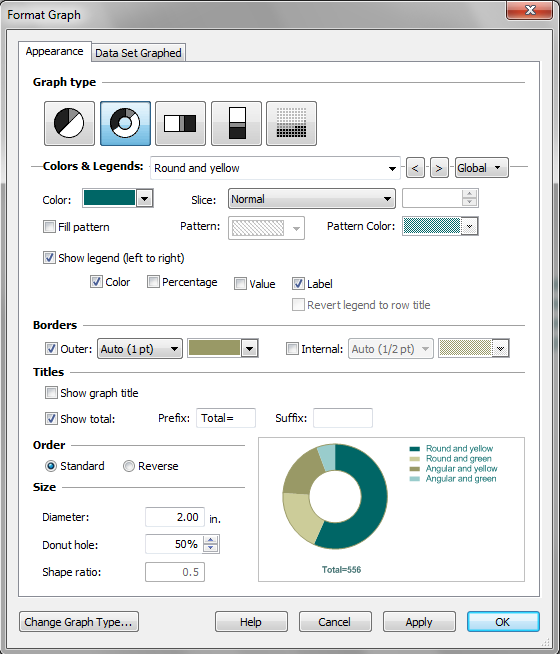
Task: Select the vertical slice bar graph type
Action: click(x=236, y=123)
